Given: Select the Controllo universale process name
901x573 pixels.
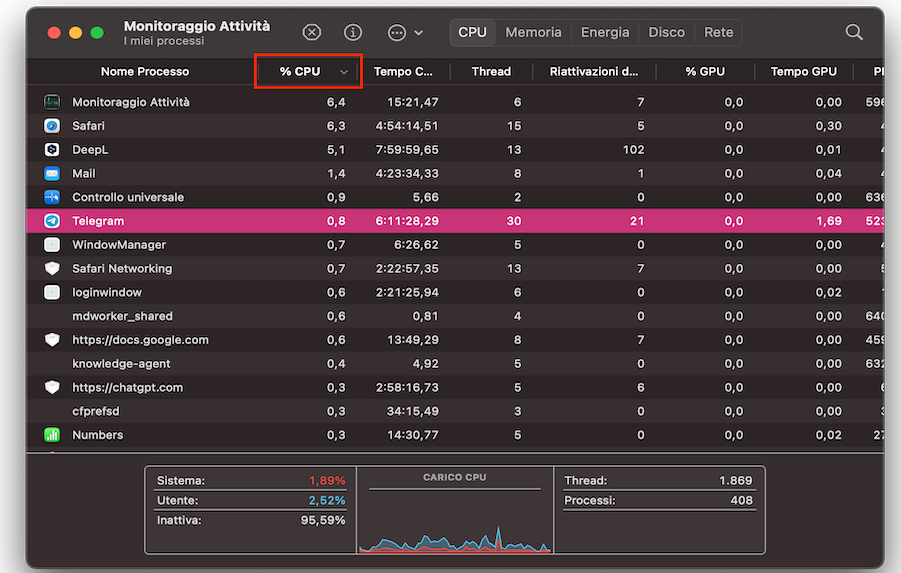Looking at the screenshot, I should click(x=128, y=197).
